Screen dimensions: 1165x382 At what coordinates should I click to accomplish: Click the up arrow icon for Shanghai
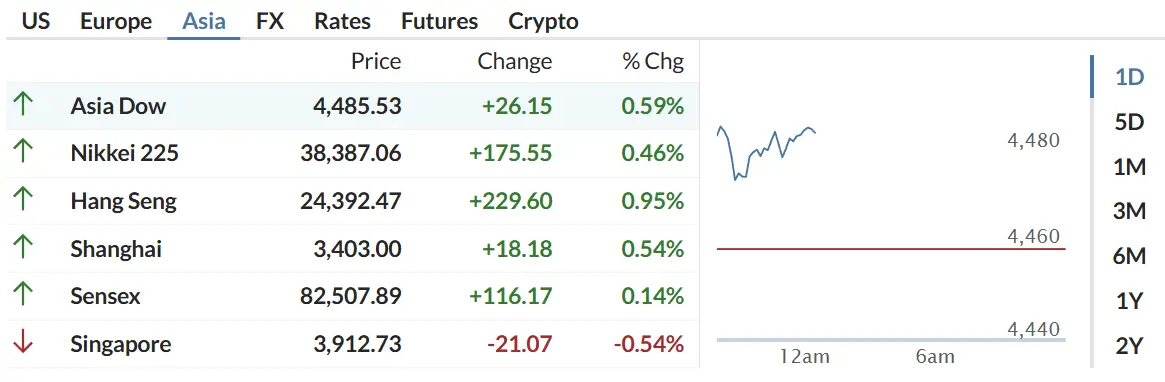[x=23, y=247]
